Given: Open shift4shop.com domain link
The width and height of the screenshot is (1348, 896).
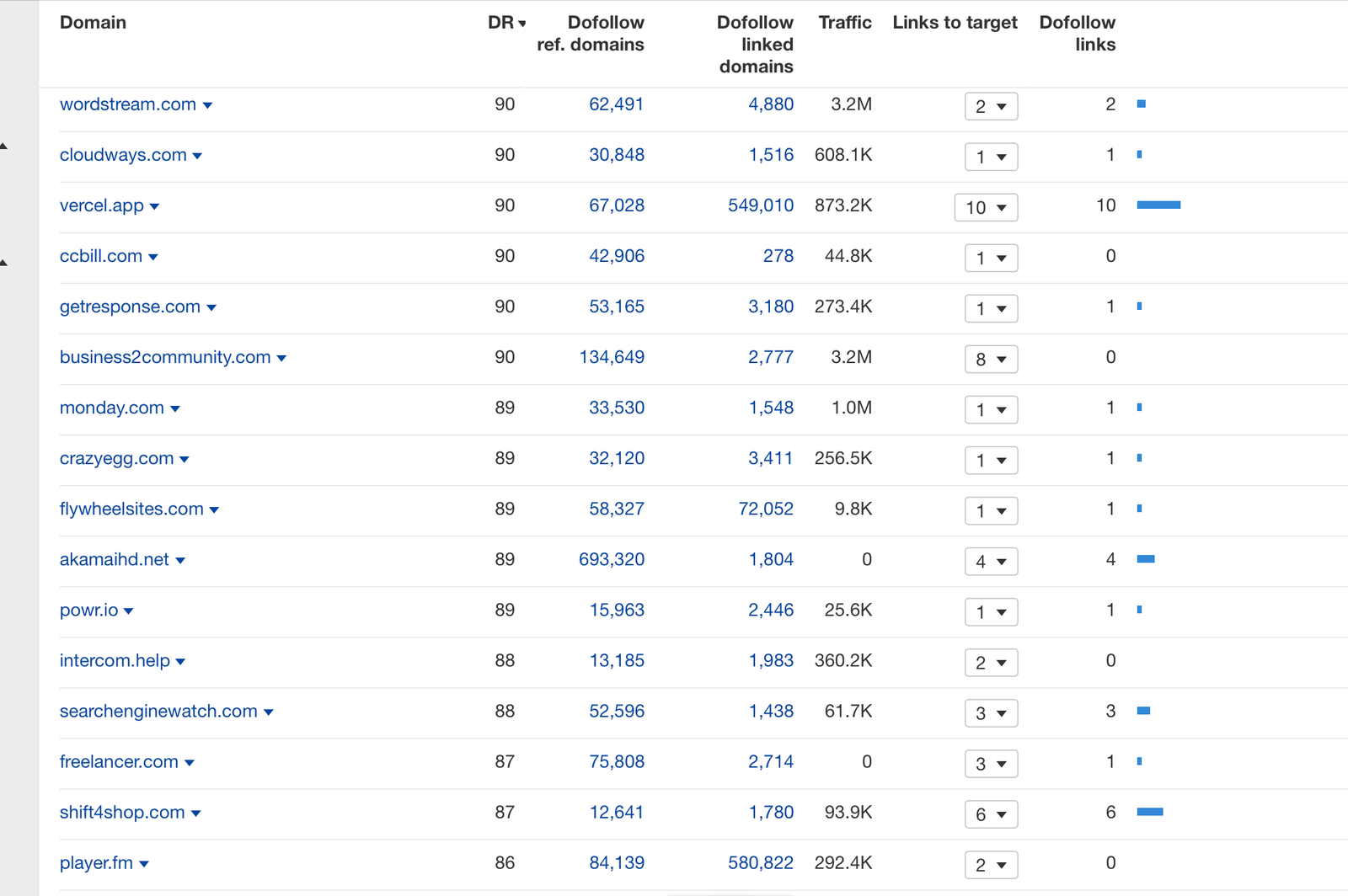Looking at the screenshot, I should coord(122,812).
